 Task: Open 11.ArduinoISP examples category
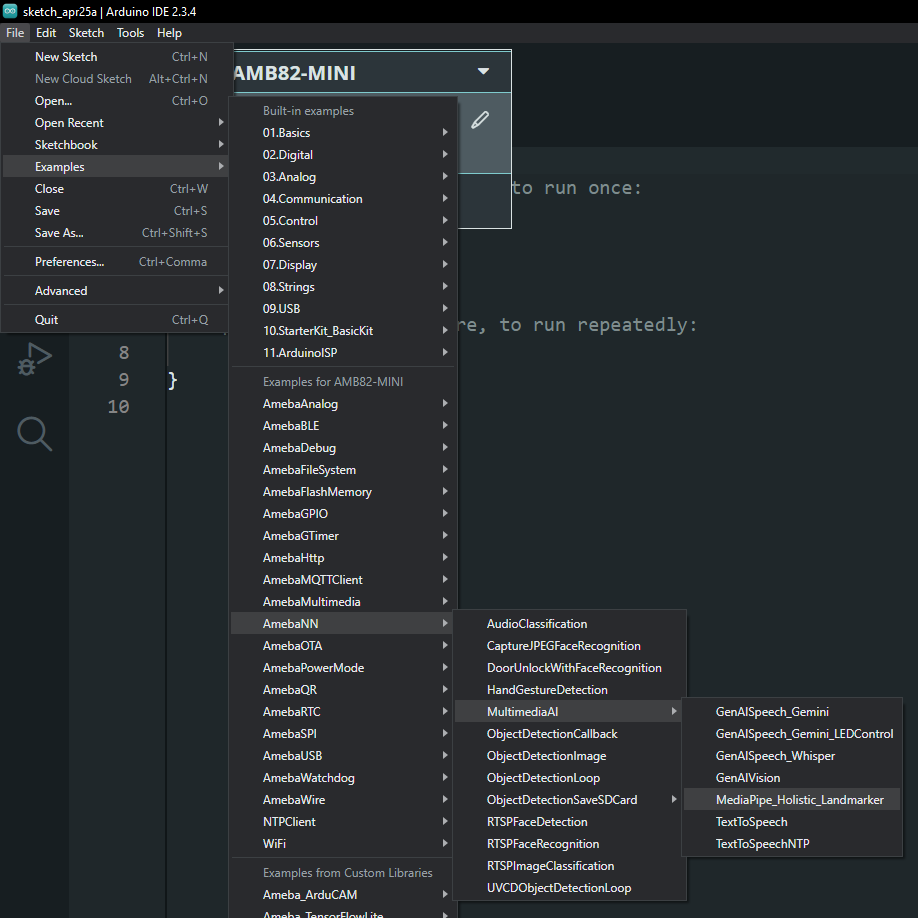tap(342, 352)
